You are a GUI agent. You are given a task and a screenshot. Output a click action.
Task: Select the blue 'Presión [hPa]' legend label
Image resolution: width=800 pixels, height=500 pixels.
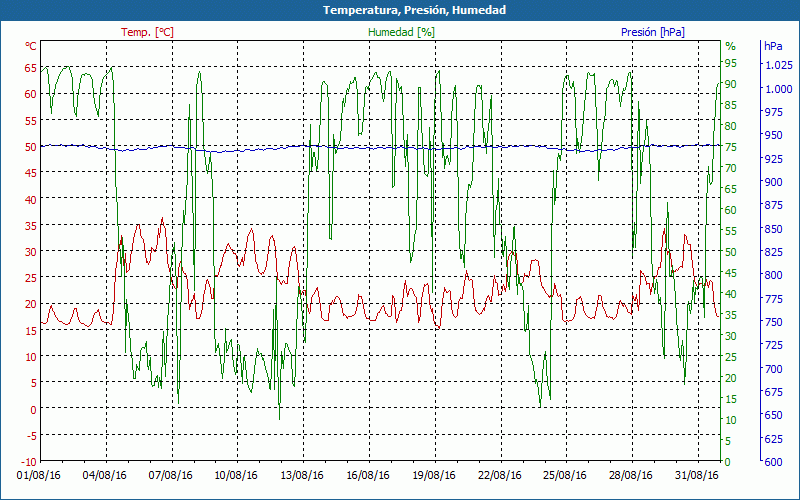point(653,32)
